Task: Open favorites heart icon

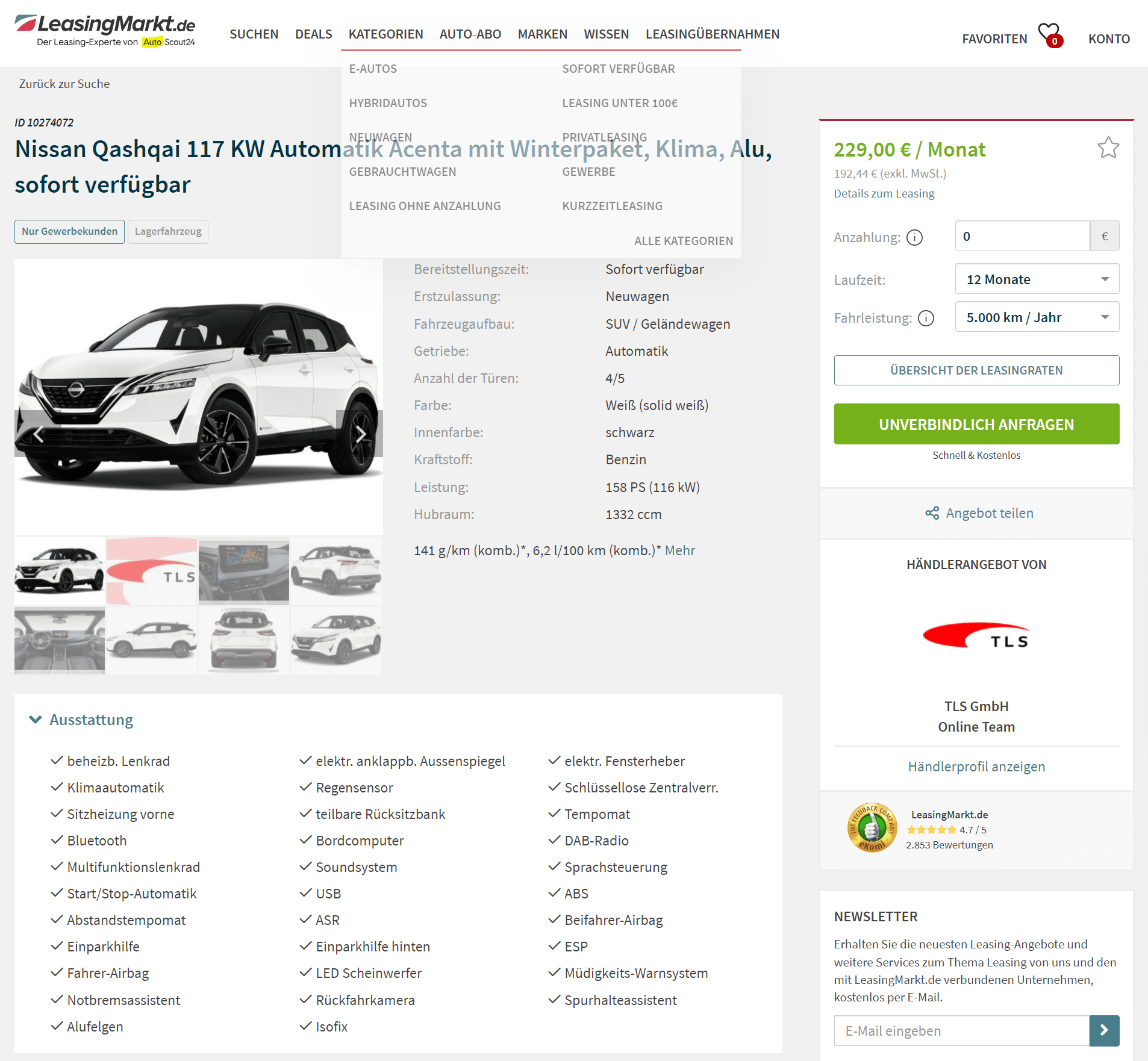Action: (x=1050, y=35)
